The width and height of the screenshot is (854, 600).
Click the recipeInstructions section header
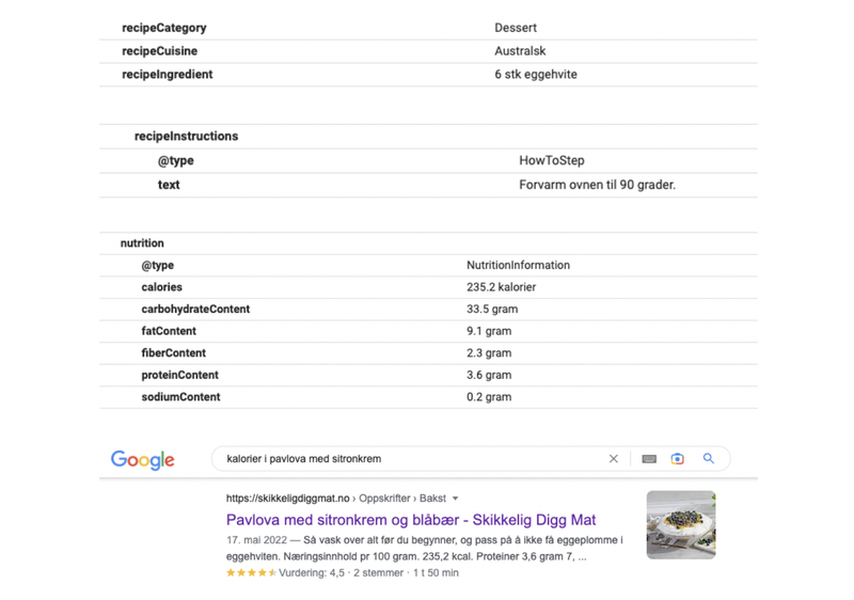[186, 136]
